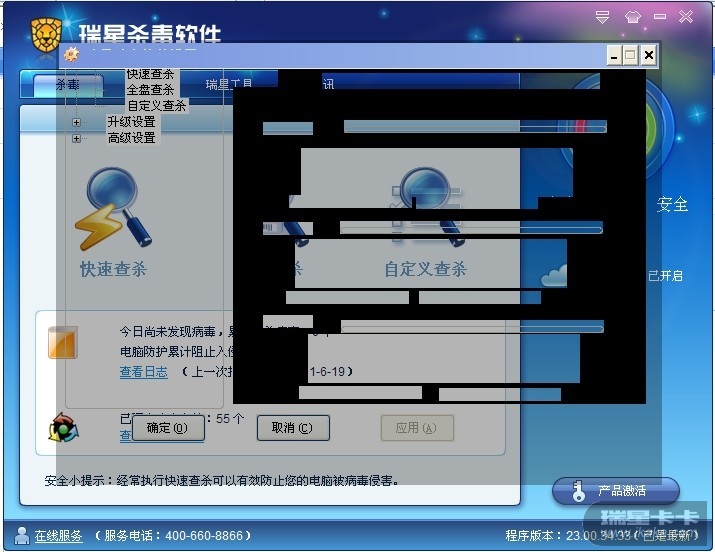
Task: Open the 查看日志 link
Action: click(144, 372)
